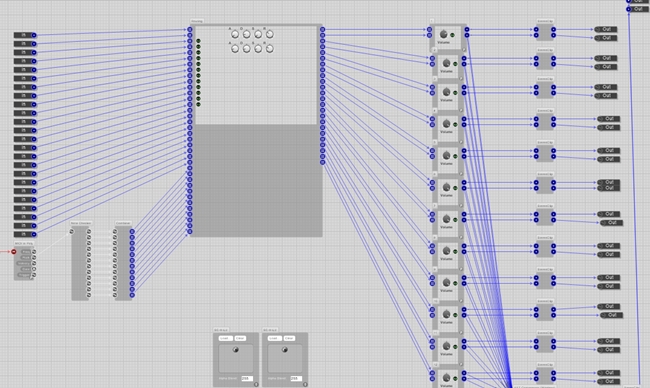Click the Volume knob in module 1
This screenshot has height=388, width=650.
[x=443, y=34]
